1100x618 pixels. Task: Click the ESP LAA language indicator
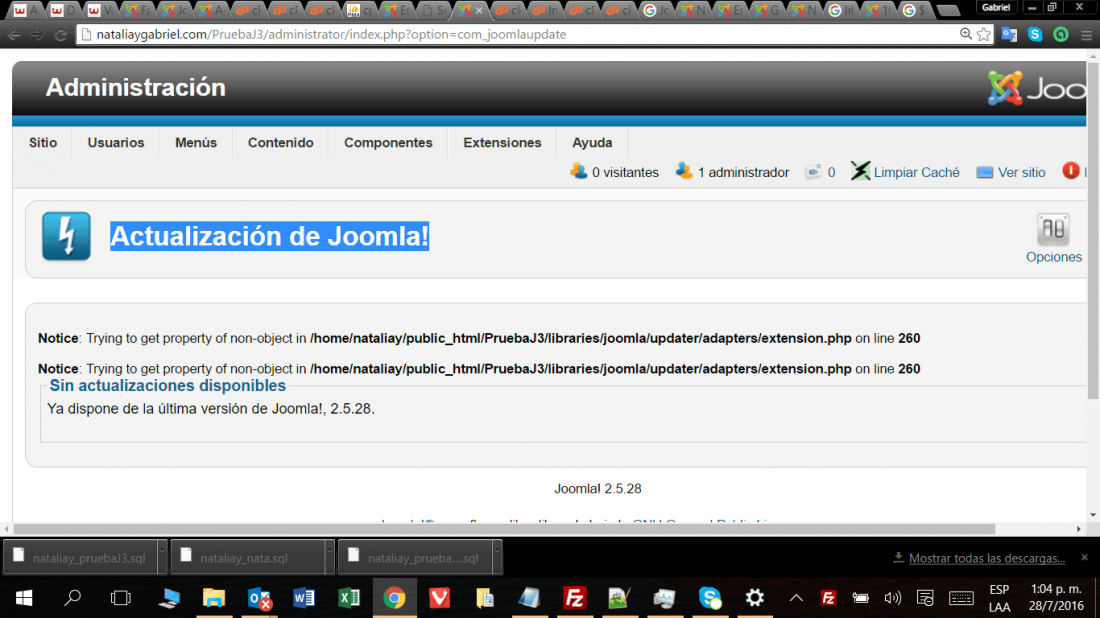999,598
